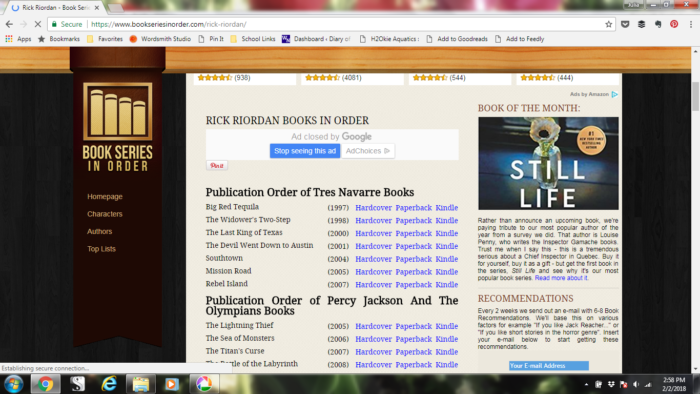Image resolution: width=700 pixels, height=394 pixels.
Task: Open the School Links bookmark folder
Action: coord(253,39)
